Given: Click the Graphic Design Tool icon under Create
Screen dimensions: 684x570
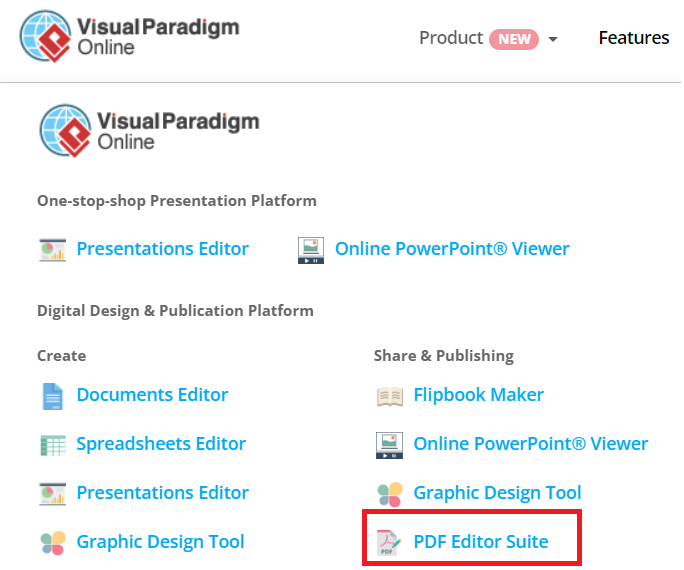Looking at the screenshot, I should 53,542.
